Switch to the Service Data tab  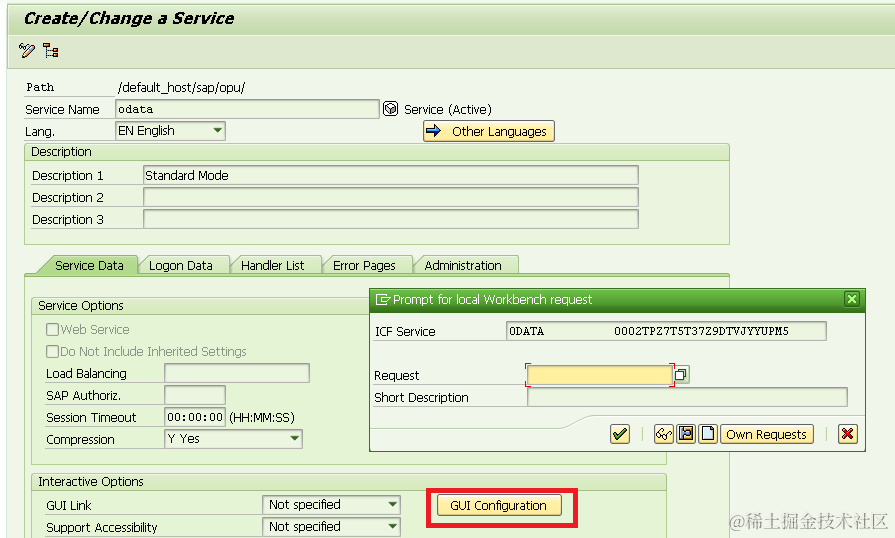tap(89, 265)
